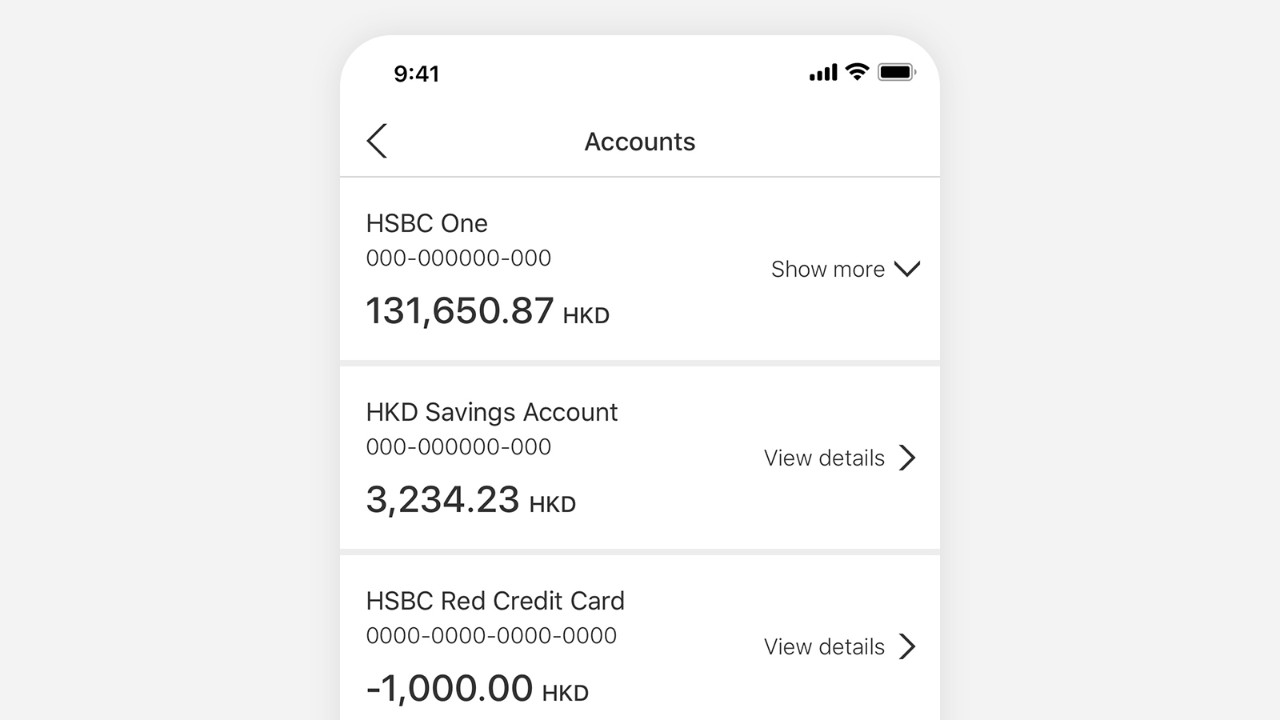Click the 131,650.87 HKD balance
This screenshot has height=720, width=1280.
pyautogui.click(x=487, y=311)
